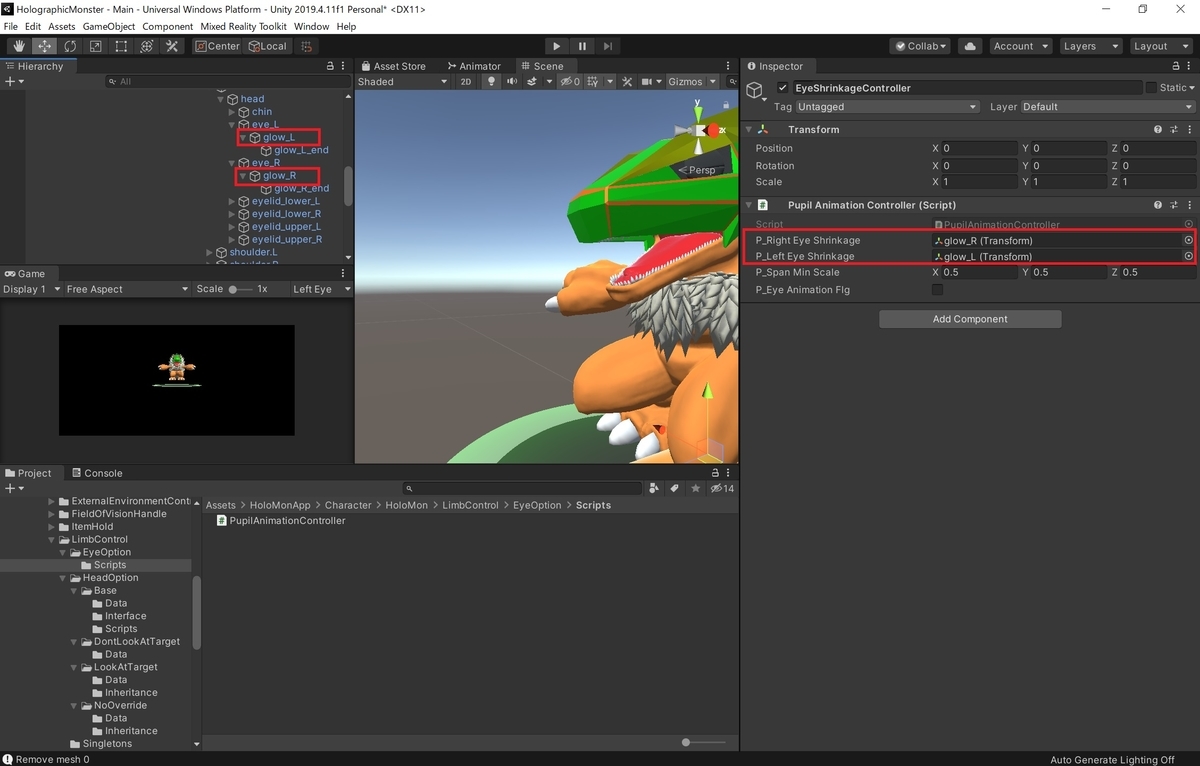The height and width of the screenshot is (766, 1200).
Task: Select the combined Transform tool
Action: pyautogui.click(x=146, y=46)
